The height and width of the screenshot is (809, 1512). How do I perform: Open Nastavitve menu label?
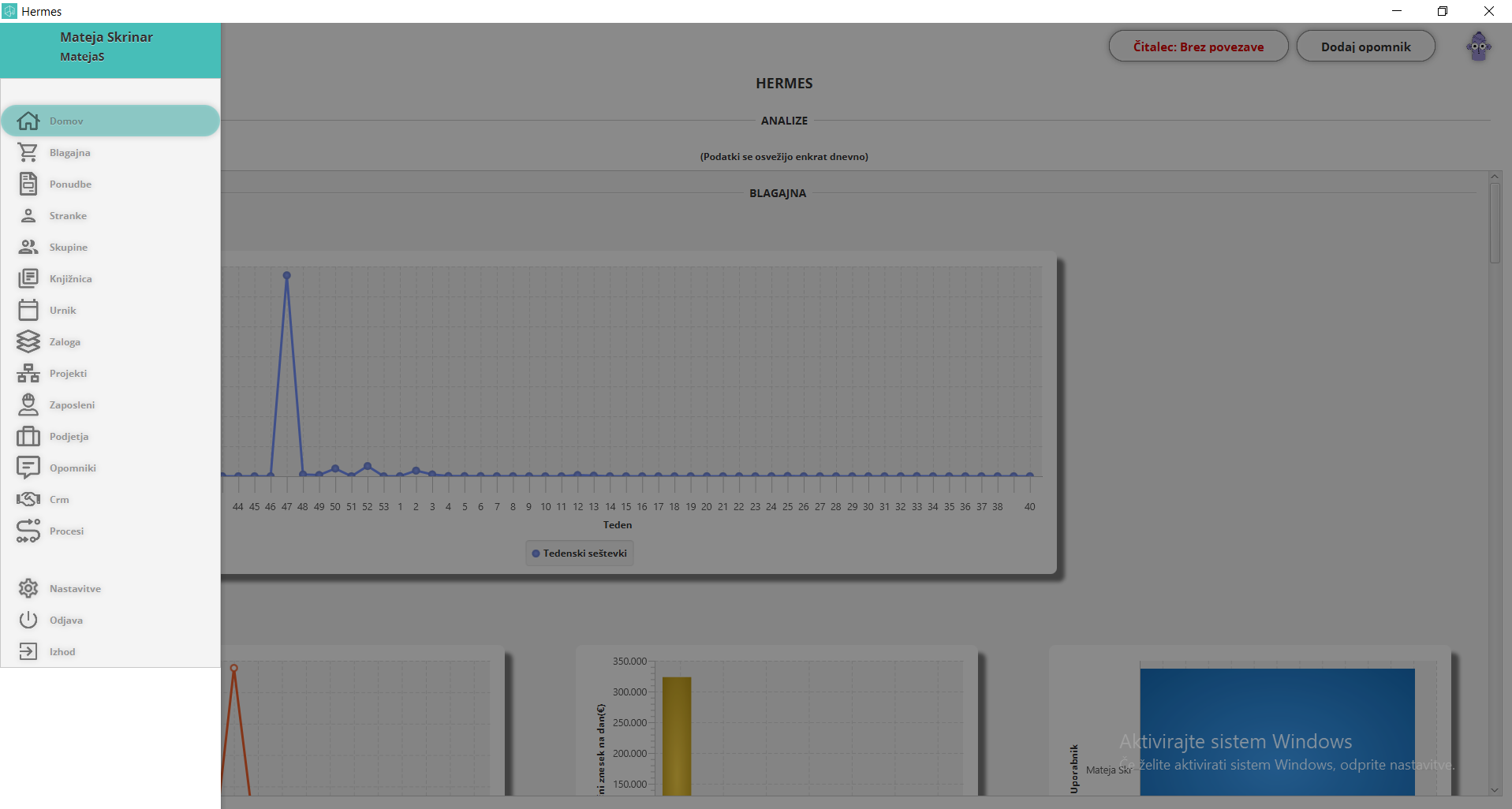(75, 588)
